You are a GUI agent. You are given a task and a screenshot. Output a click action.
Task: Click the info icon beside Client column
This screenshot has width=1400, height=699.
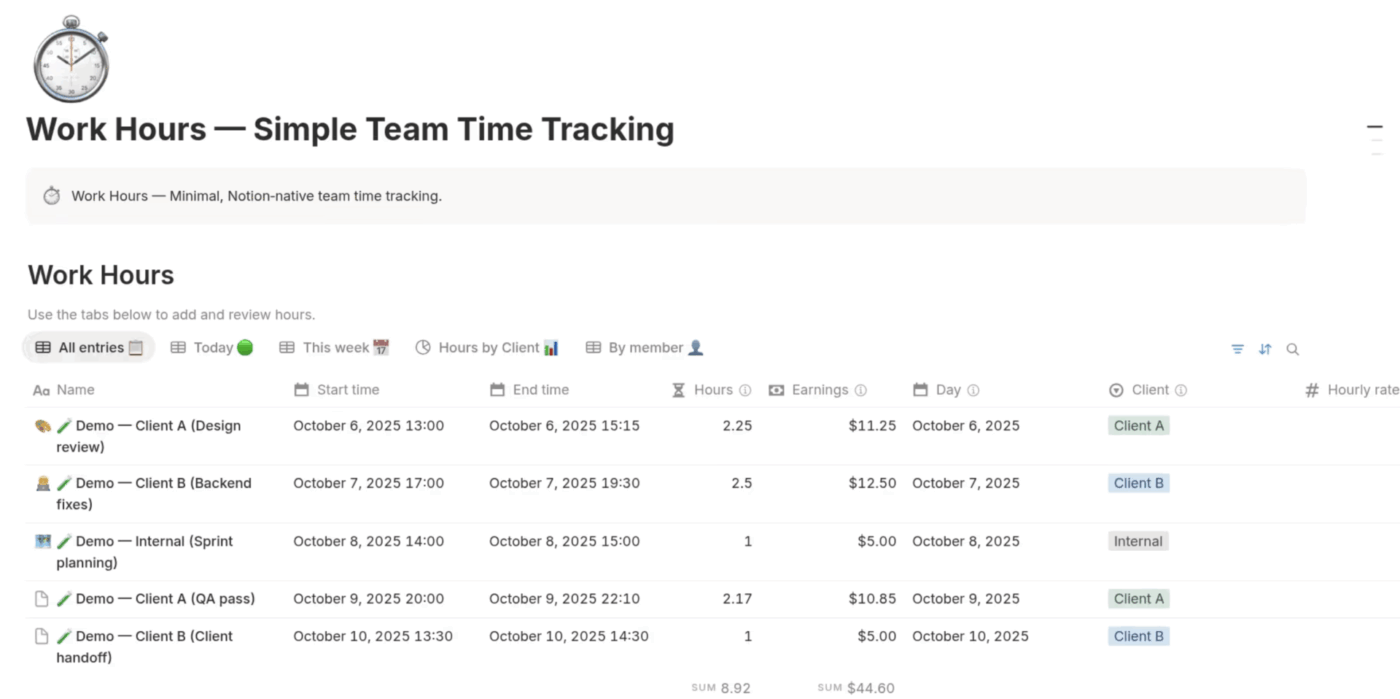point(1181,391)
